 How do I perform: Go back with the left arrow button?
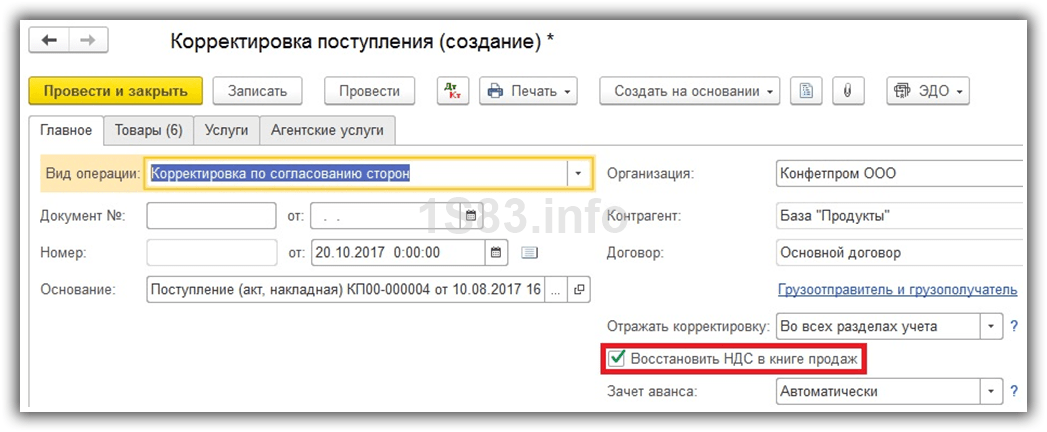[x=49, y=41]
